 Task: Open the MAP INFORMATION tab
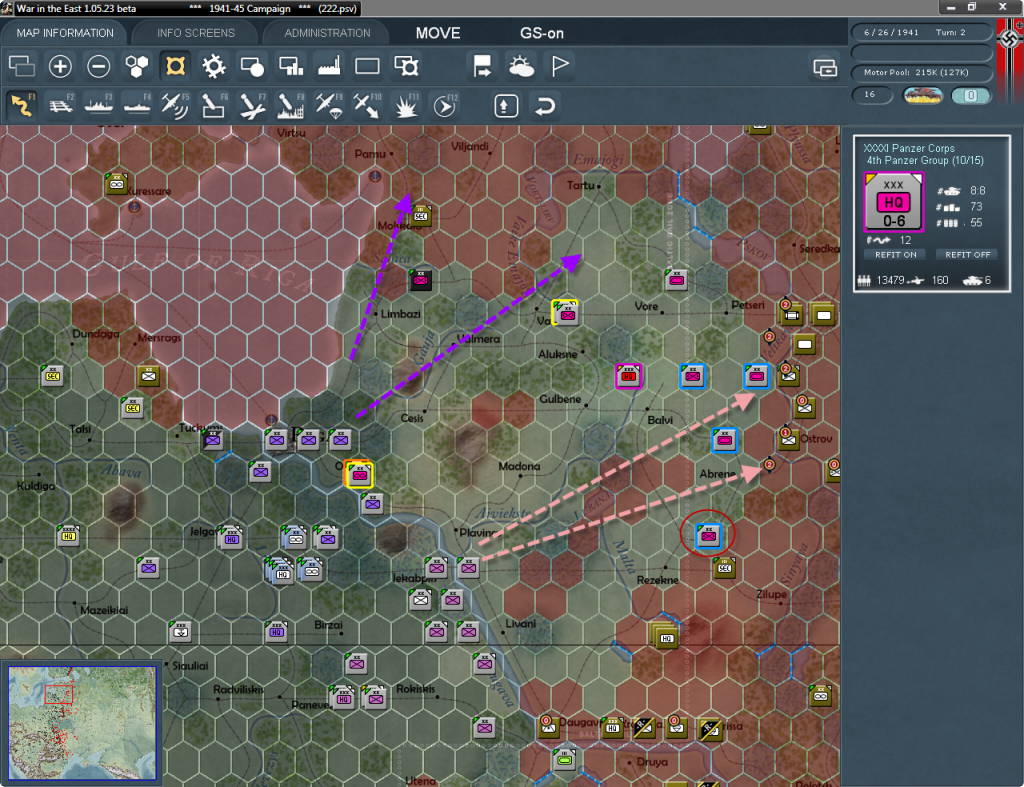(65, 33)
